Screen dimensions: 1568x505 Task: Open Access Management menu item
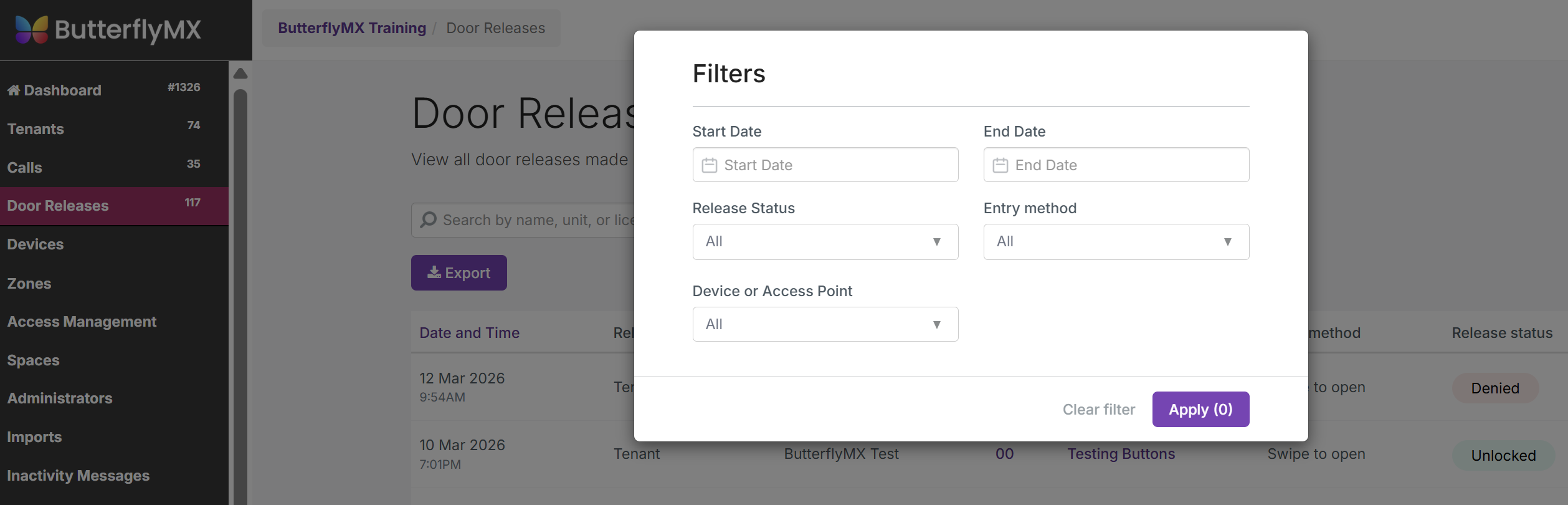(x=82, y=322)
